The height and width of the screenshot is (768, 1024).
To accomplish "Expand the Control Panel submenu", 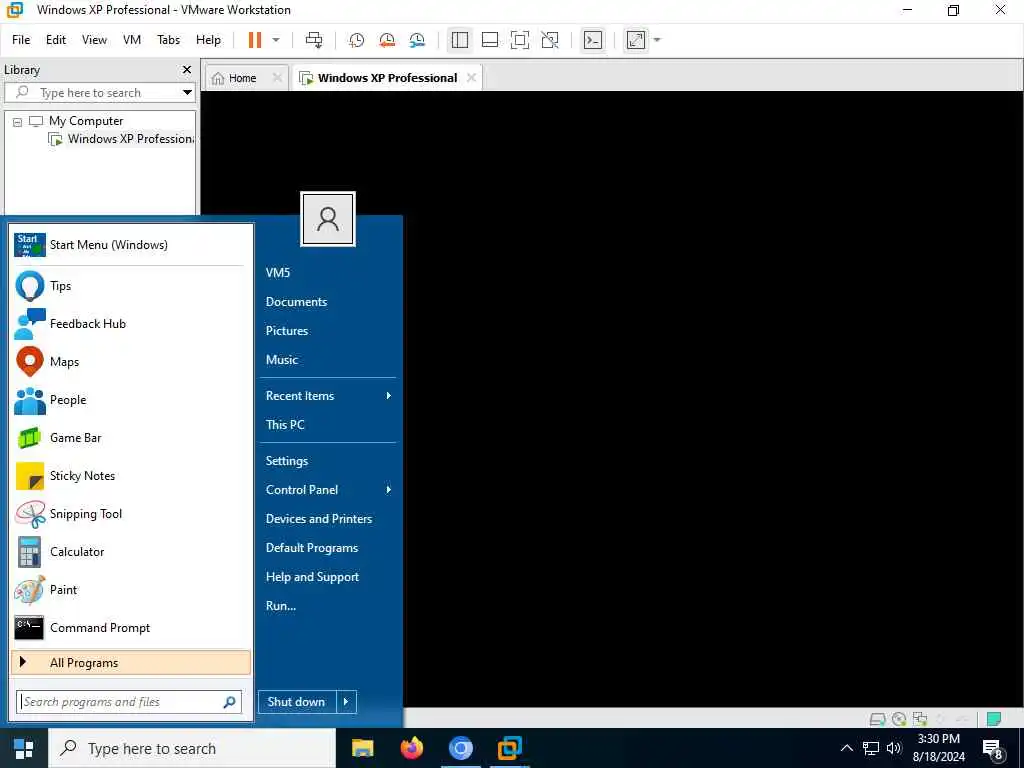I will 328,490.
